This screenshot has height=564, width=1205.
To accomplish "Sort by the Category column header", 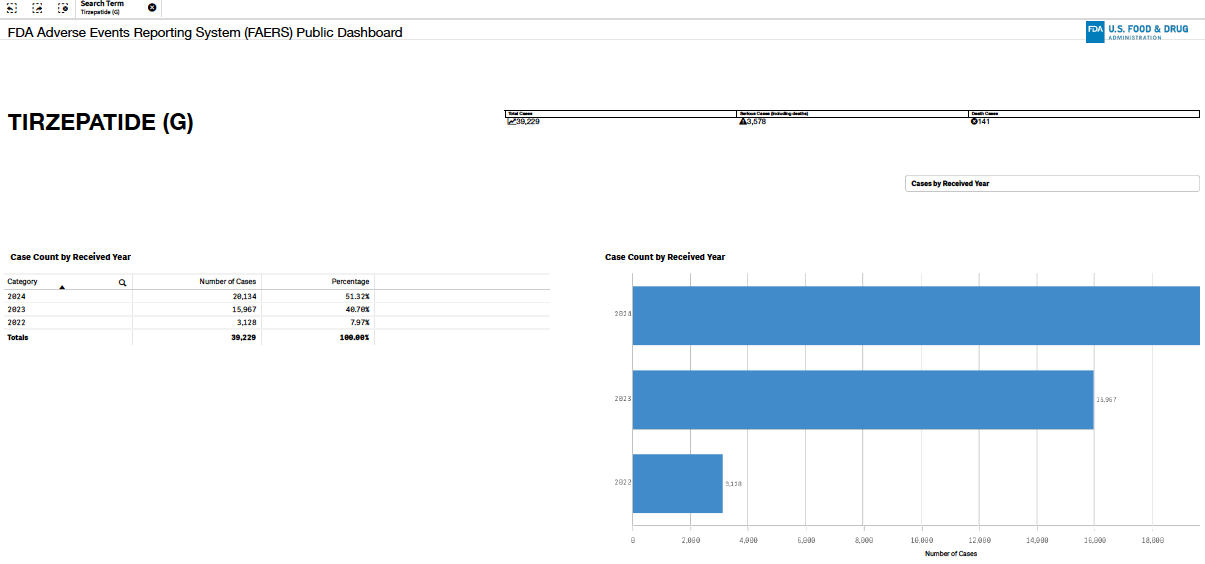I will pyautogui.click(x=22, y=282).
